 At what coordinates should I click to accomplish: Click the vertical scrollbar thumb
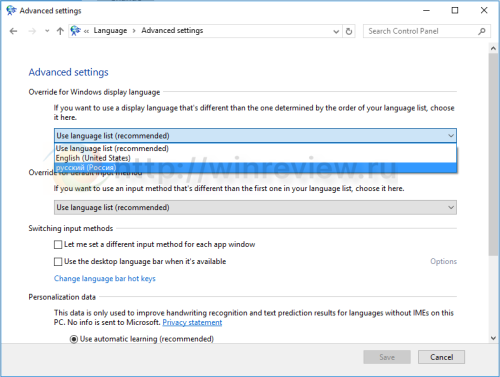(494, 154)
